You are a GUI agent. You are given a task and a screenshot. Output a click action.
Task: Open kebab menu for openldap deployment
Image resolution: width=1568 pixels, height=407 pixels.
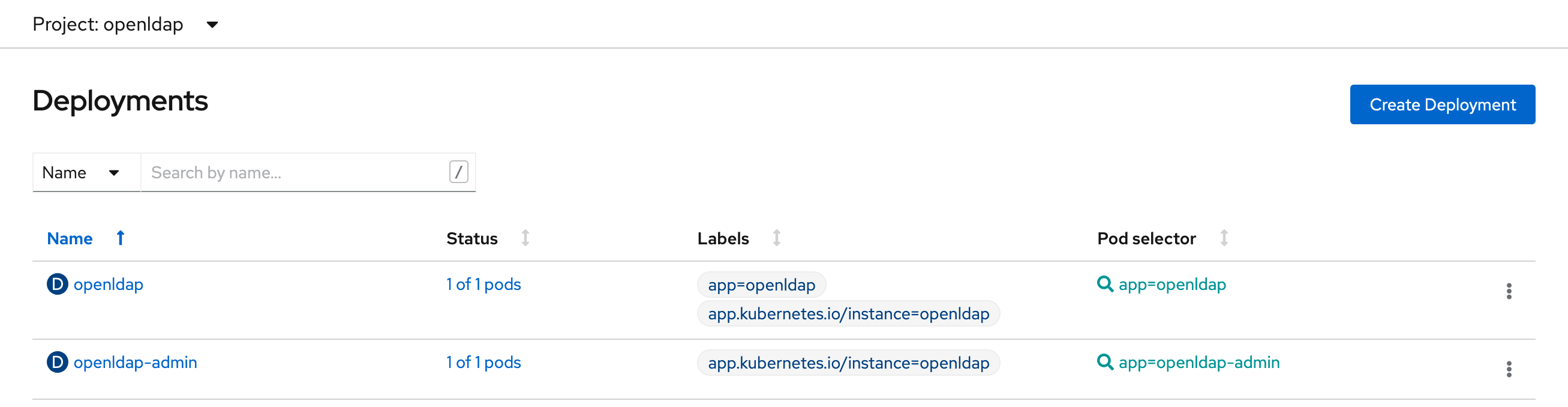click(1509, 291)
